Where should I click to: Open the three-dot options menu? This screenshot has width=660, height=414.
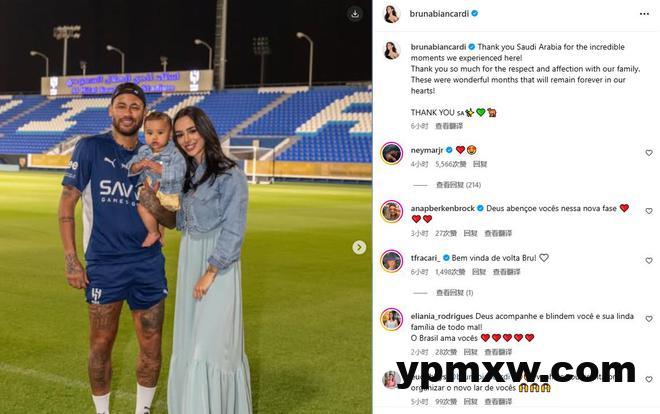point(644,14)
